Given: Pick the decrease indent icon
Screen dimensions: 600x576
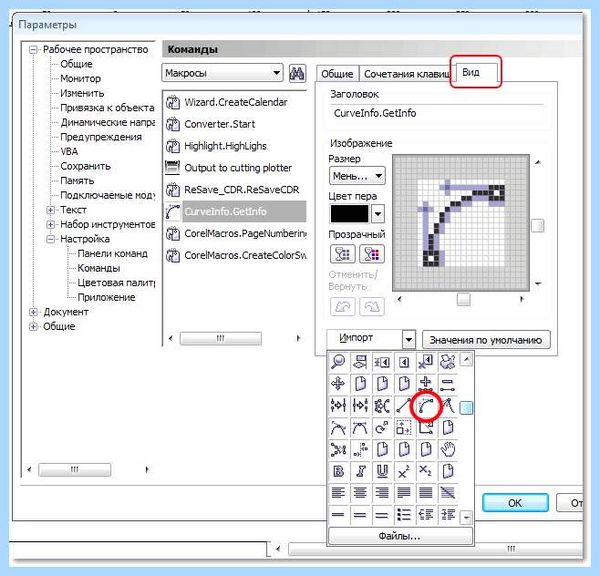Looking at the screenshot, I should pos(426,515).
